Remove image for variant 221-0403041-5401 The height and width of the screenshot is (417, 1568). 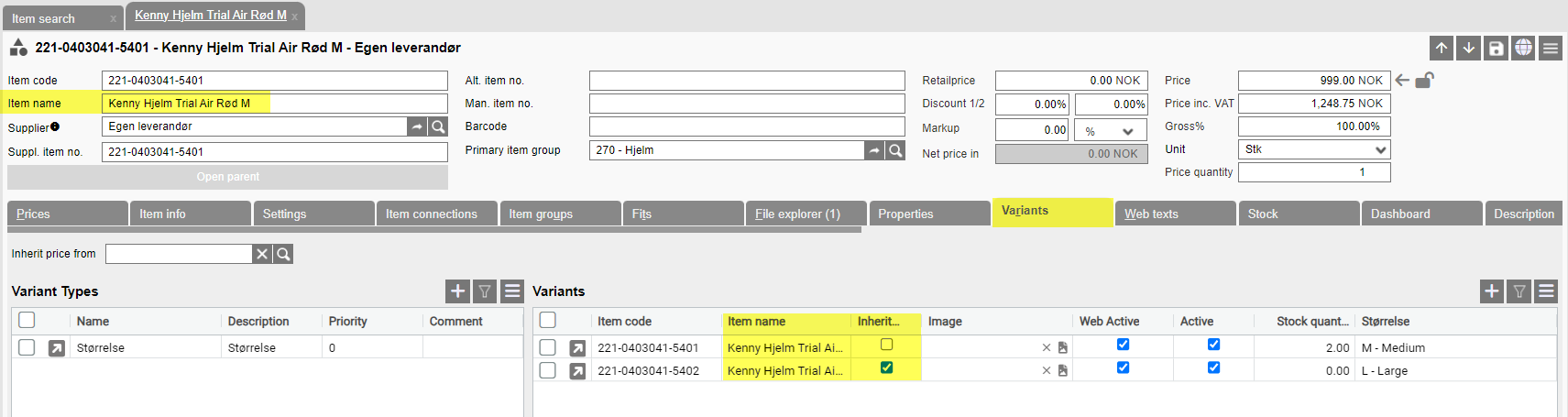(x=1047, y=348)
